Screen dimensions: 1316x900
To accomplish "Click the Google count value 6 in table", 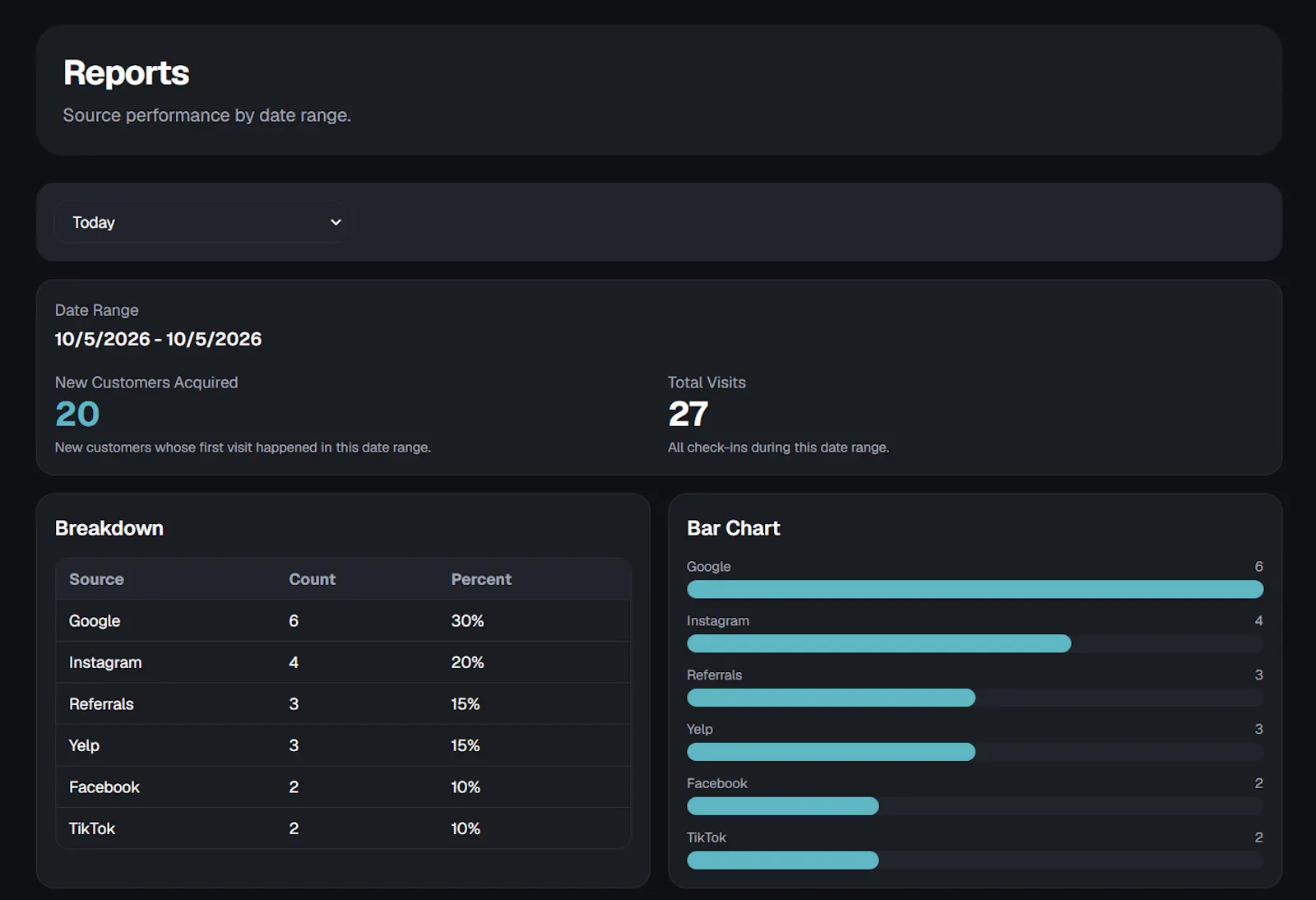I will 294,621.
